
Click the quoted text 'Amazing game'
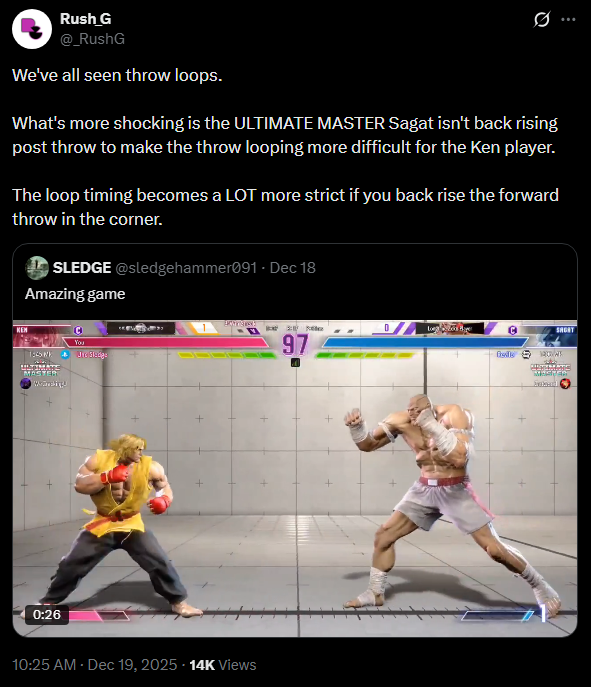(75, 294)
